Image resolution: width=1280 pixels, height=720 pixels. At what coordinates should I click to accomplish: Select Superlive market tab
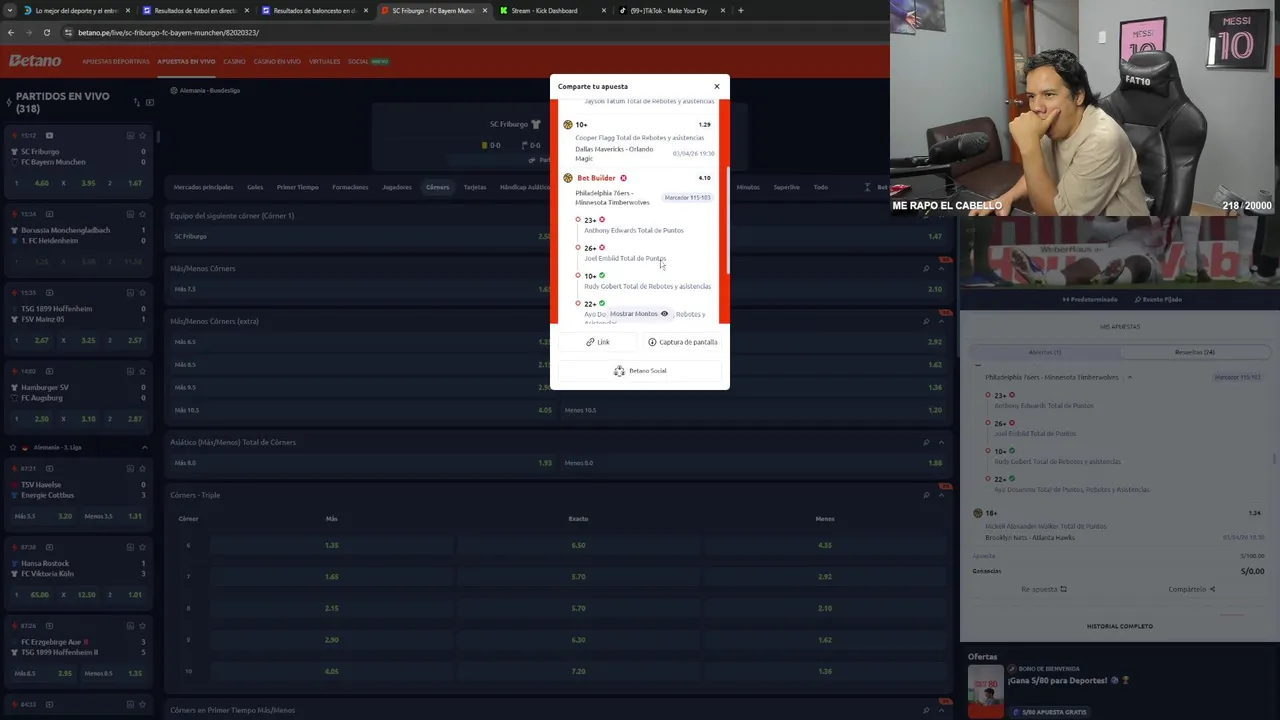coord(787,187)
